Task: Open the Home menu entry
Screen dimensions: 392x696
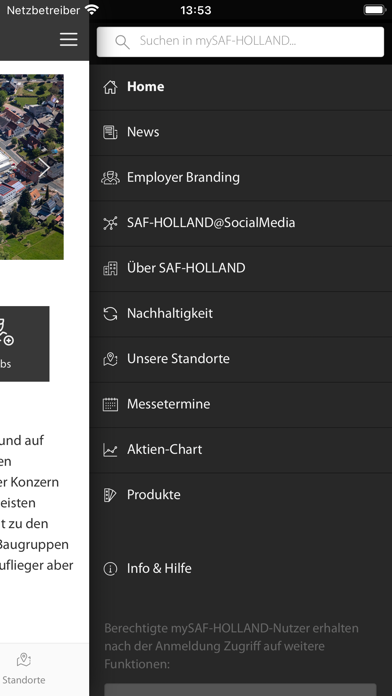Action: click(241, 87)
